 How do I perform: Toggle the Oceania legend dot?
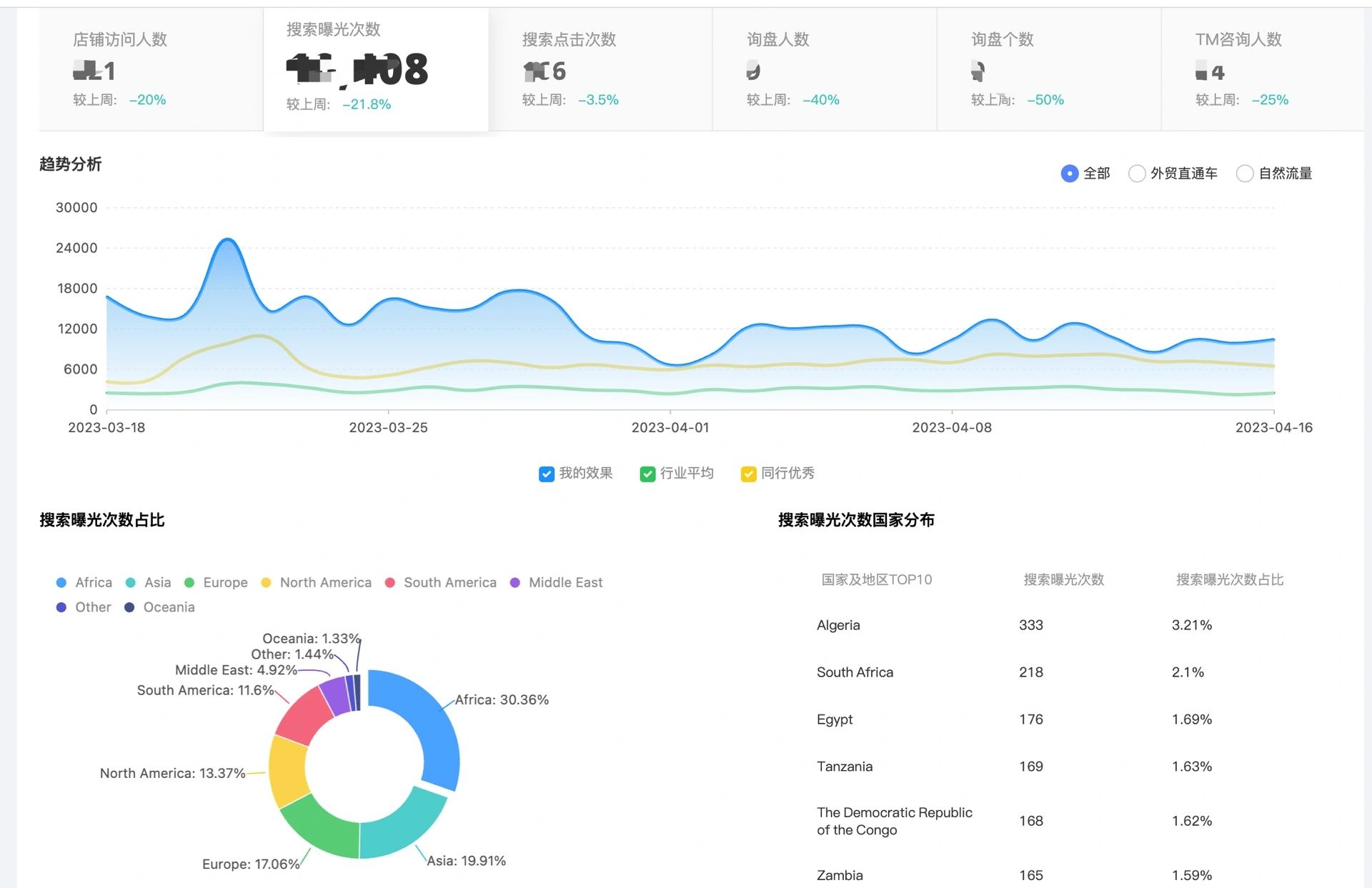[129, 607]
